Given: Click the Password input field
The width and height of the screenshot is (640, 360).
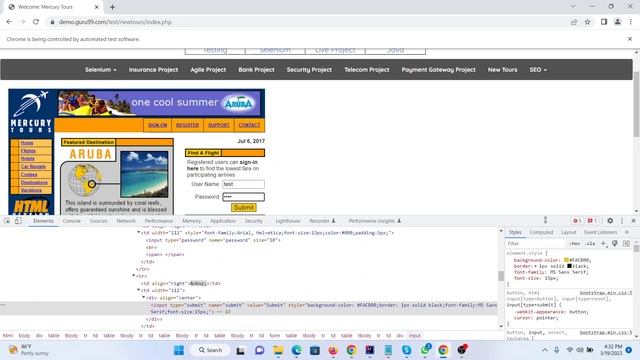Looking at the screenshot, I should (x=243, y=197).
